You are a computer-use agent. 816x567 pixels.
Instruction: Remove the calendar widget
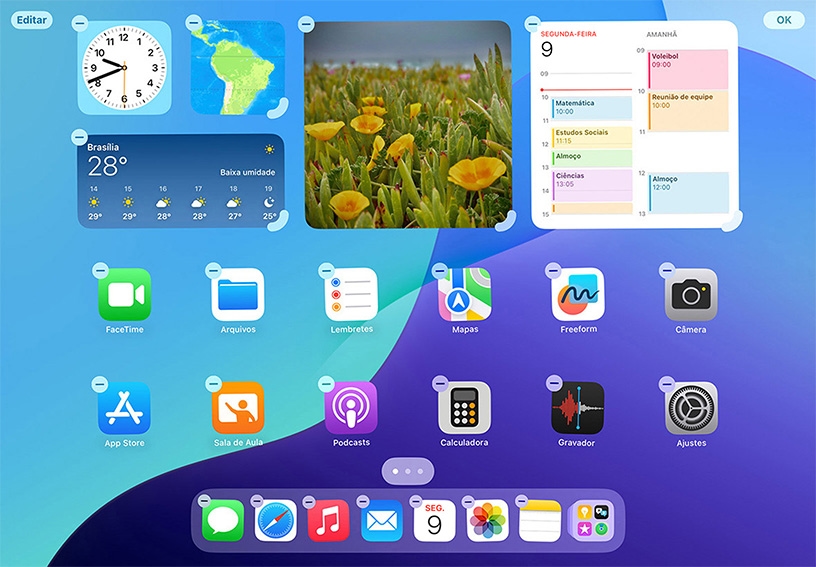click(532, 23)
